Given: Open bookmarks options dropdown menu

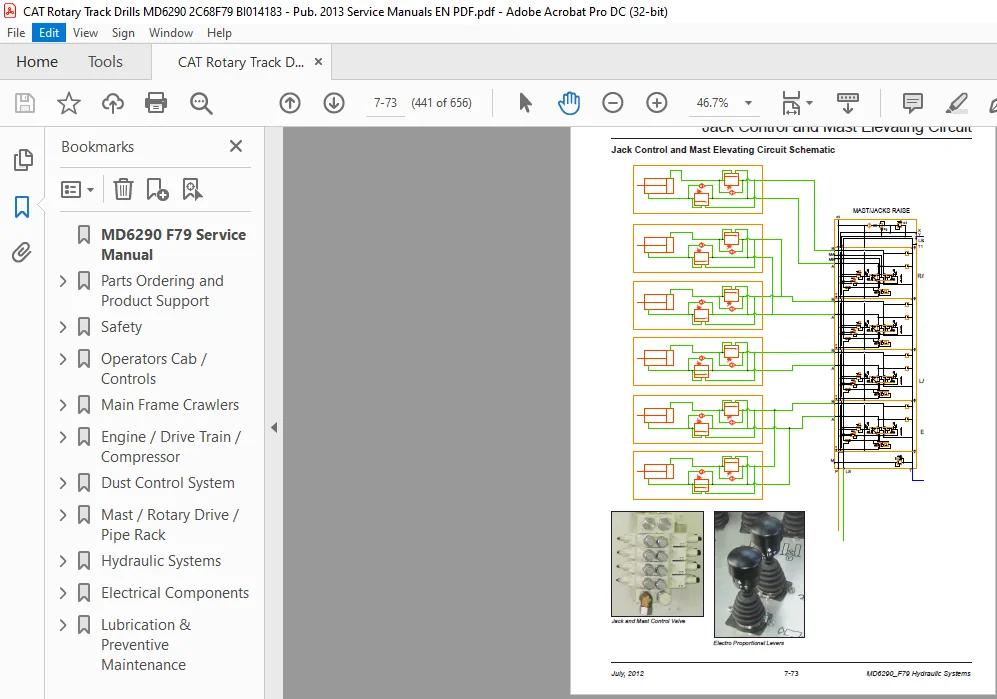Looking at the screenshot, I should 77,190.
